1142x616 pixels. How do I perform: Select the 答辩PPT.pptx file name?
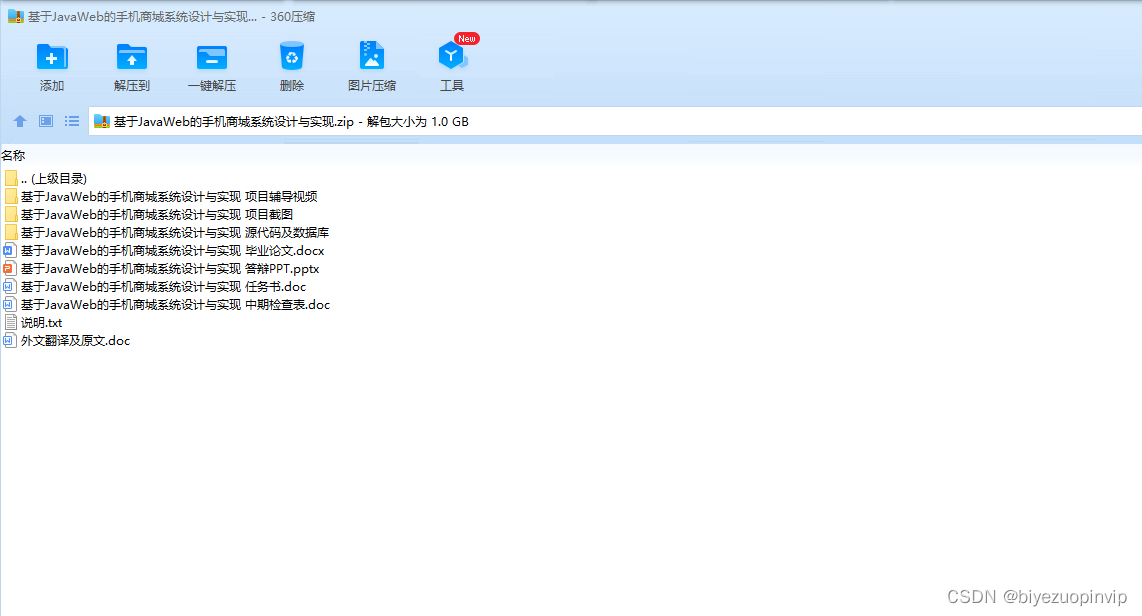click(170, 269)
